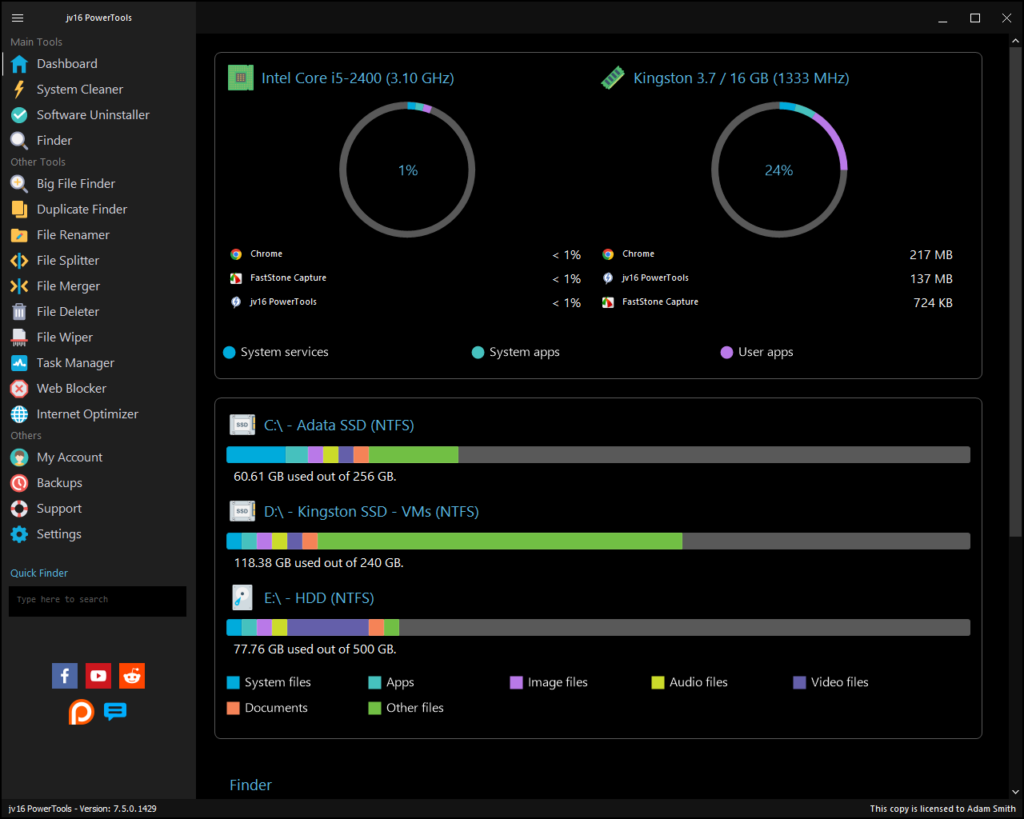Click the Duplicate Finder icon
Viewport: 1024px width, 819px height.
tap(20, 210)
